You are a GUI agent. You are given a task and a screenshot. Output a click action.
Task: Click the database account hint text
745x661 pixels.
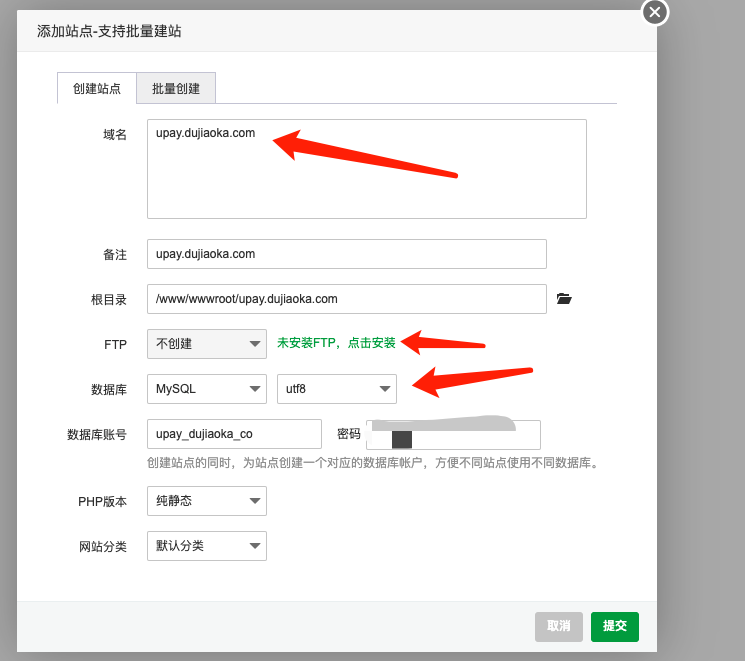372,463
